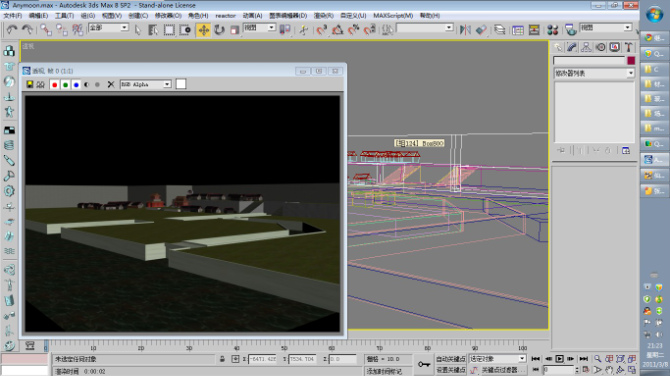This screenshot has width=670, height=376.
Task: Open the Key Filters button
Action: (500, 370)
